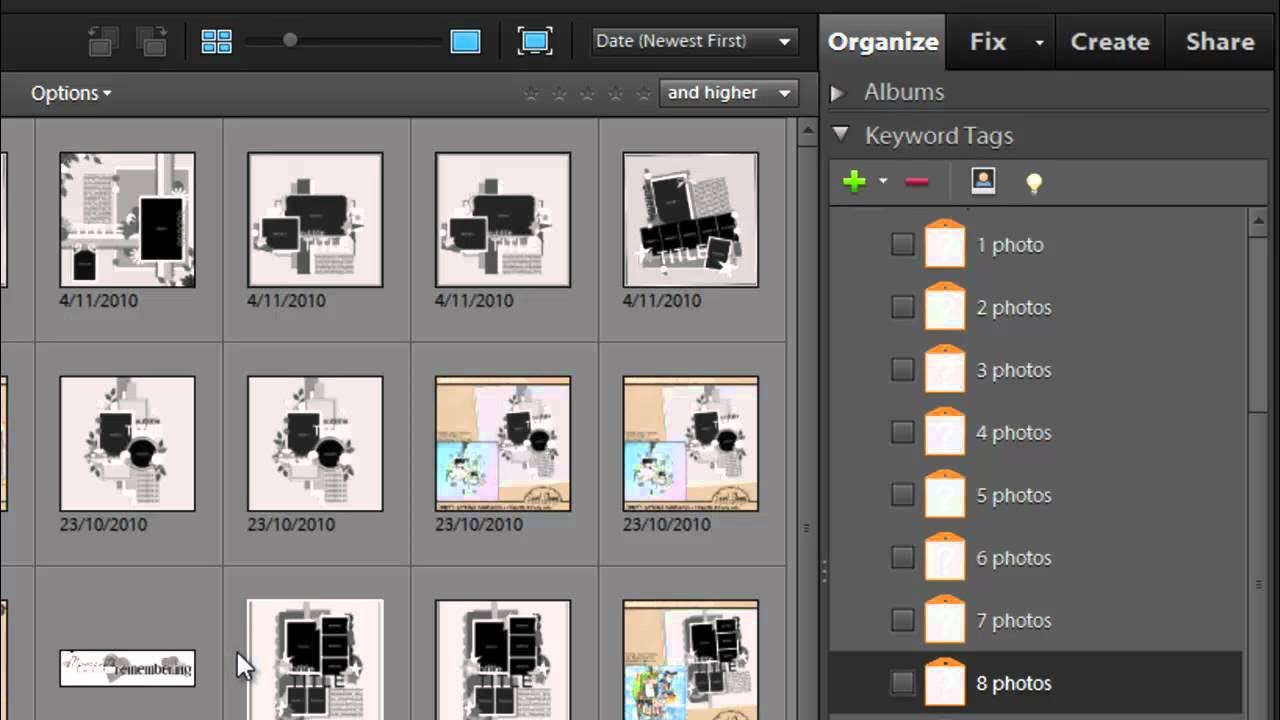
Task: Select the '5 photos' tag label
Action: 1014,495
